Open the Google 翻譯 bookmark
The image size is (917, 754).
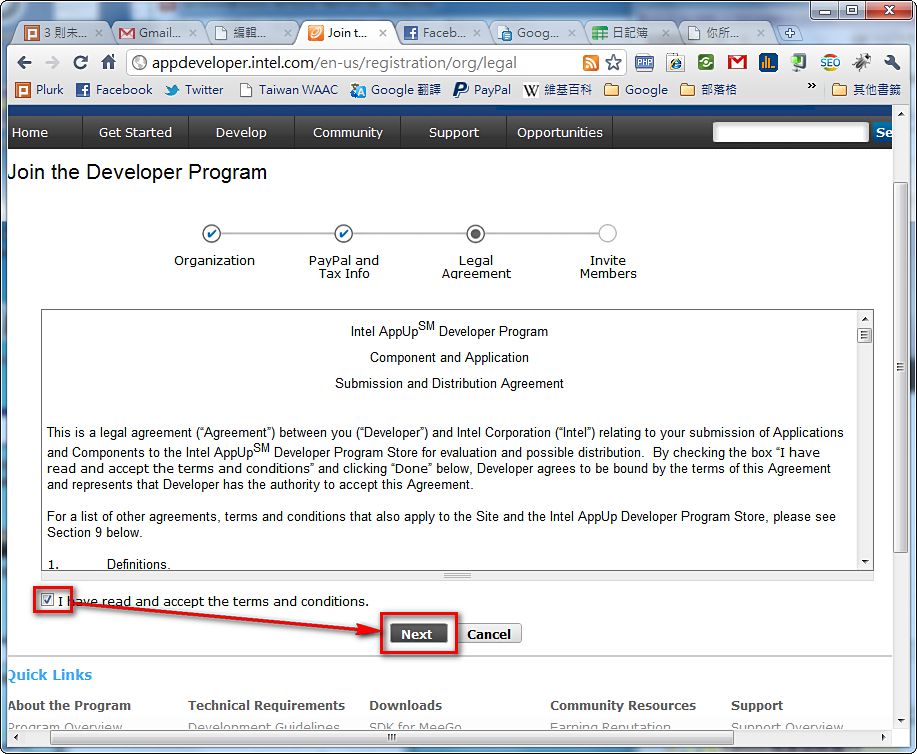(395, 89)
